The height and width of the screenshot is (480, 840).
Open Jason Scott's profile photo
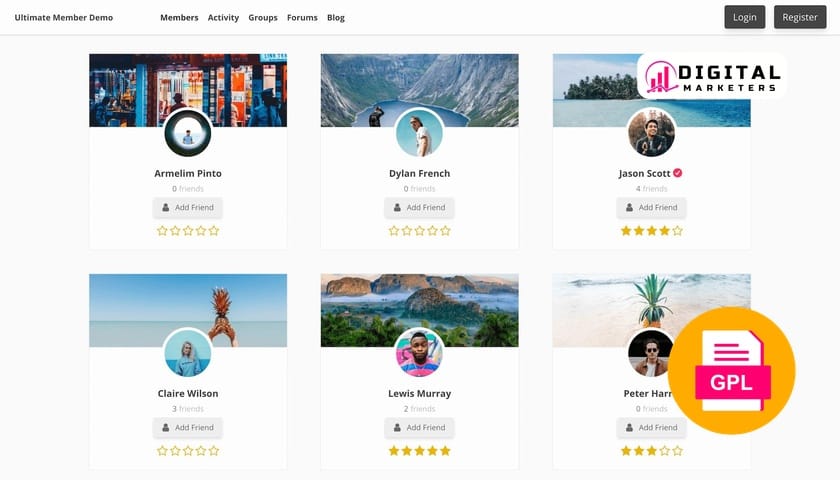[651, 133]
